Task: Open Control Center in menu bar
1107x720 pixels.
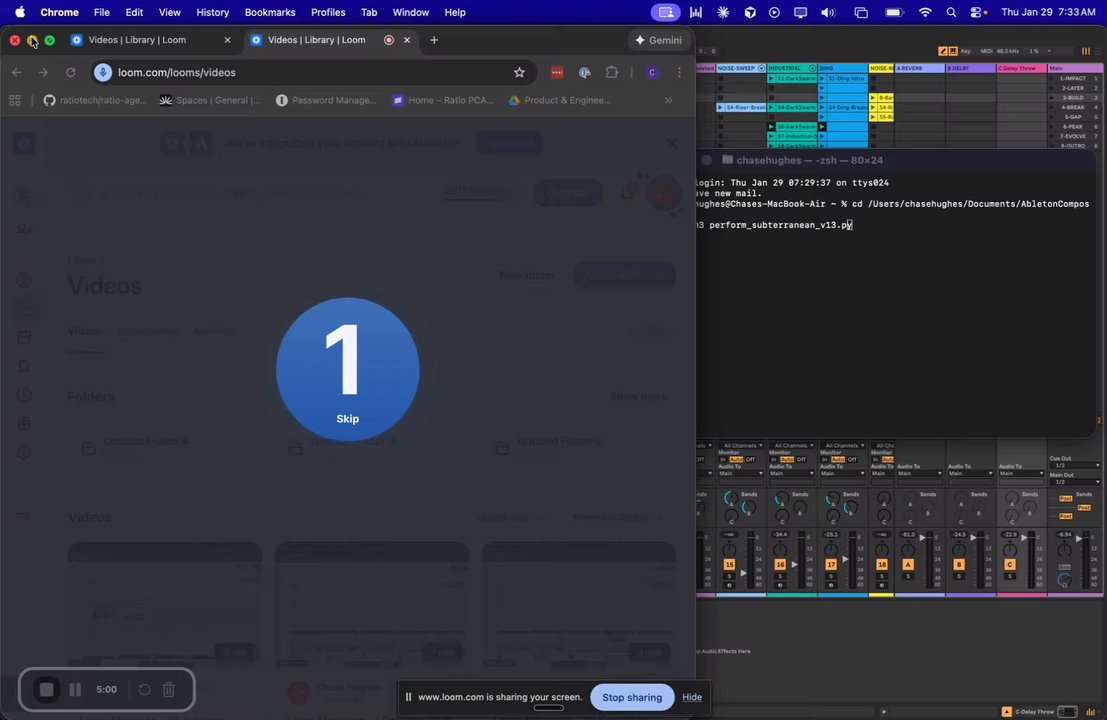Action: coord(978,12)
